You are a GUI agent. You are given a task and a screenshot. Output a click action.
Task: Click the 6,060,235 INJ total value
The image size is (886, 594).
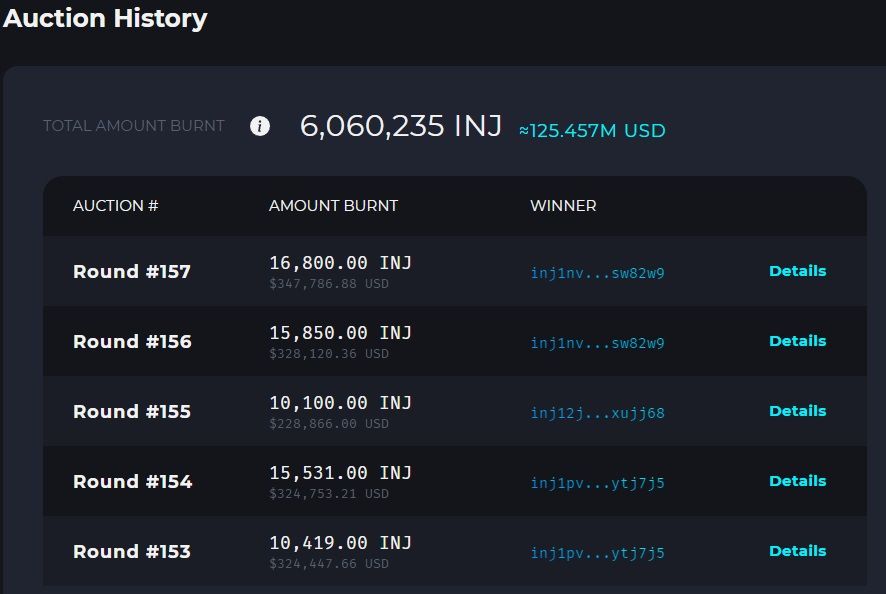401,126
